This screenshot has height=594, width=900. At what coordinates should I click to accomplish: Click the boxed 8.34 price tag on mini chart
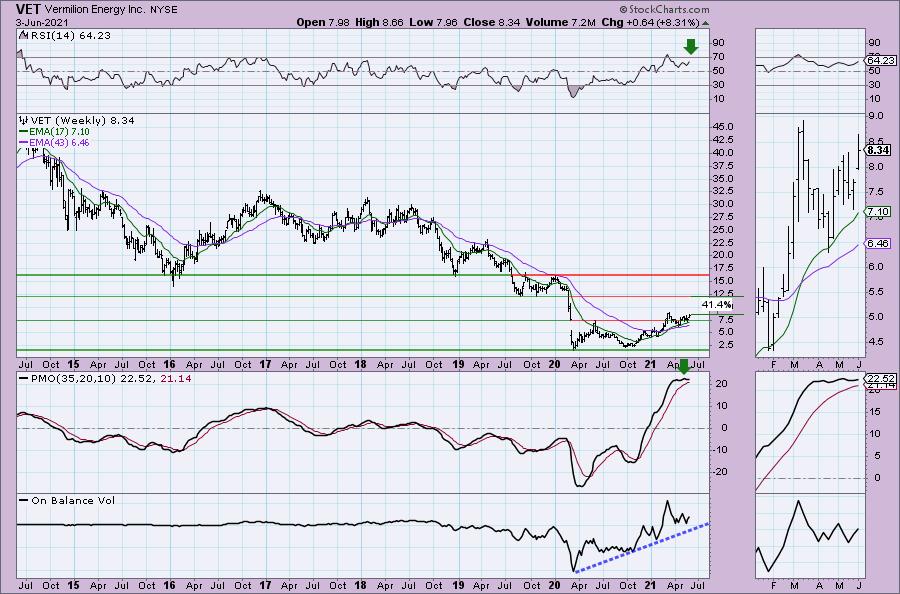pyautogui.click(x=879, y=150)
